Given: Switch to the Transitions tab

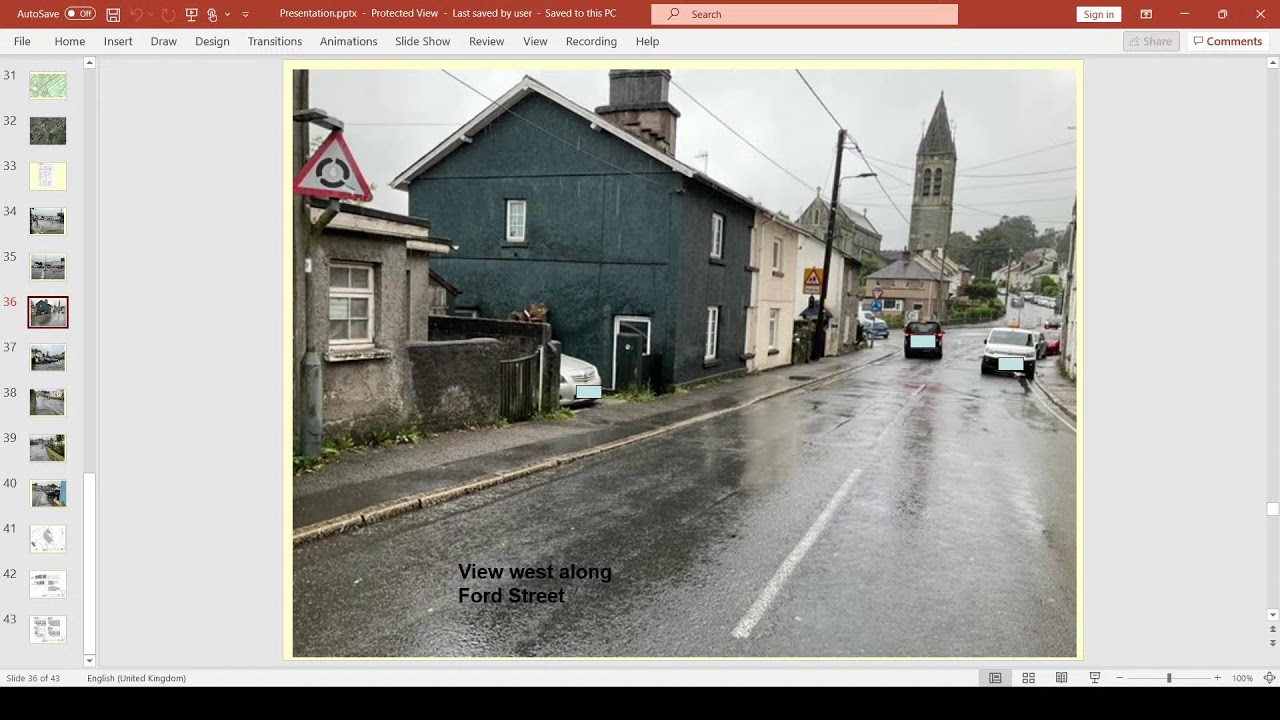Looking at the screenshot, I should click(275, 41).
